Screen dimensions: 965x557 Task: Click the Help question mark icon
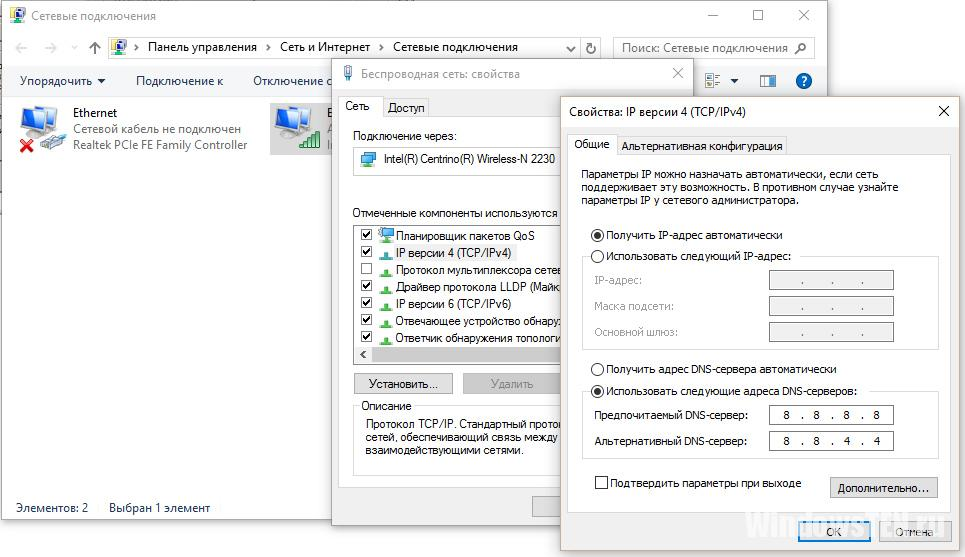(802, 81)
